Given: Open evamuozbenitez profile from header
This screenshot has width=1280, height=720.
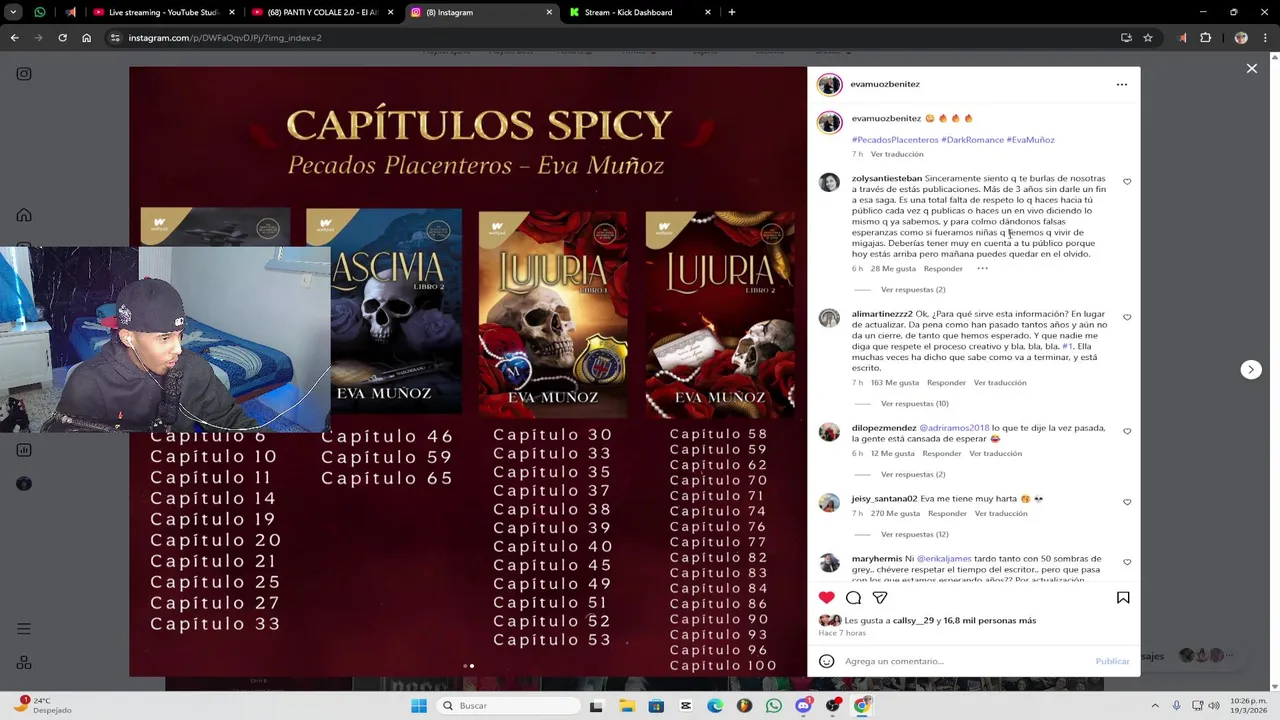Looking at the screenshot, I should point(885,84).
